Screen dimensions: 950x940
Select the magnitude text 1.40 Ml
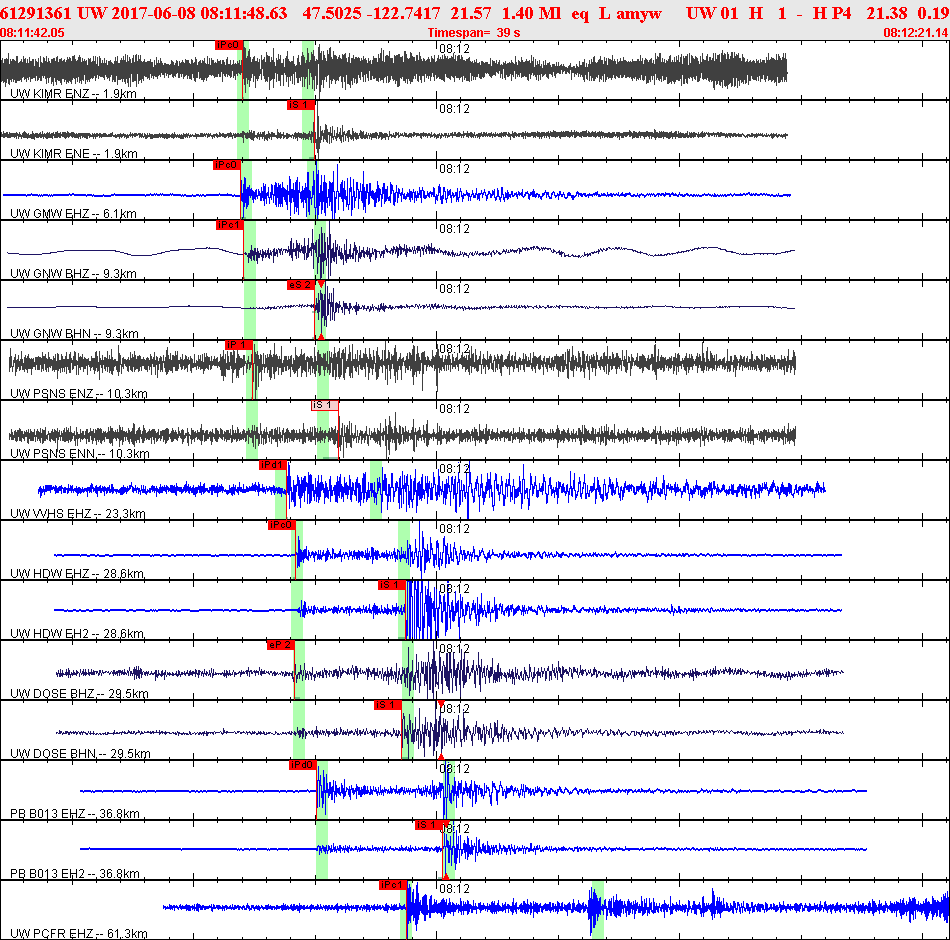click(531, 13)
